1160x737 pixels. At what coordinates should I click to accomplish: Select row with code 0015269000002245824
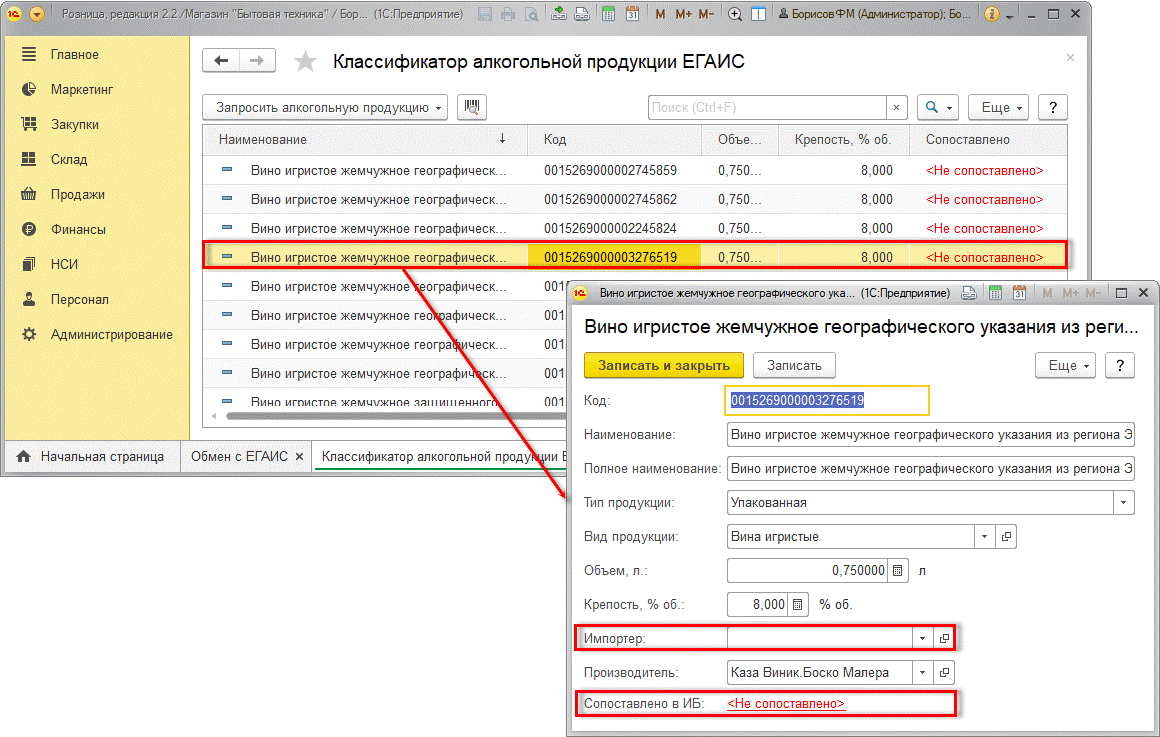pos(635,228)
